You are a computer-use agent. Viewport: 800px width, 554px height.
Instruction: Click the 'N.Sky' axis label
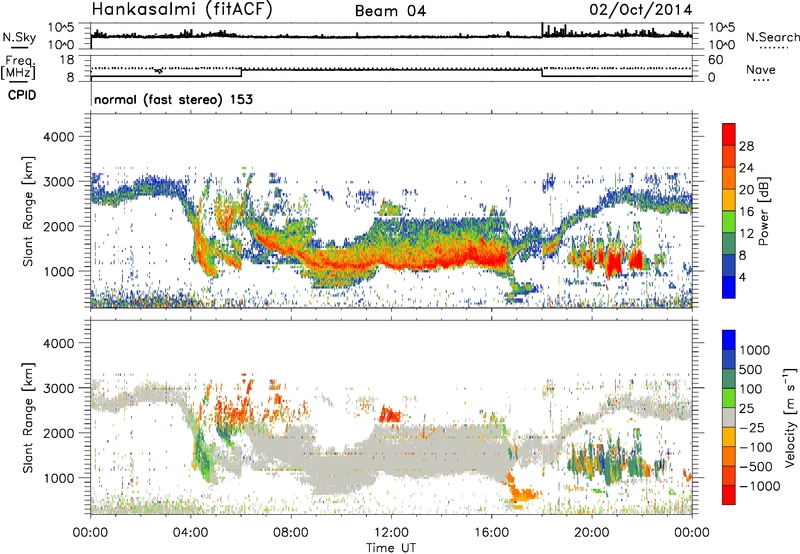[x=19, y=37]
